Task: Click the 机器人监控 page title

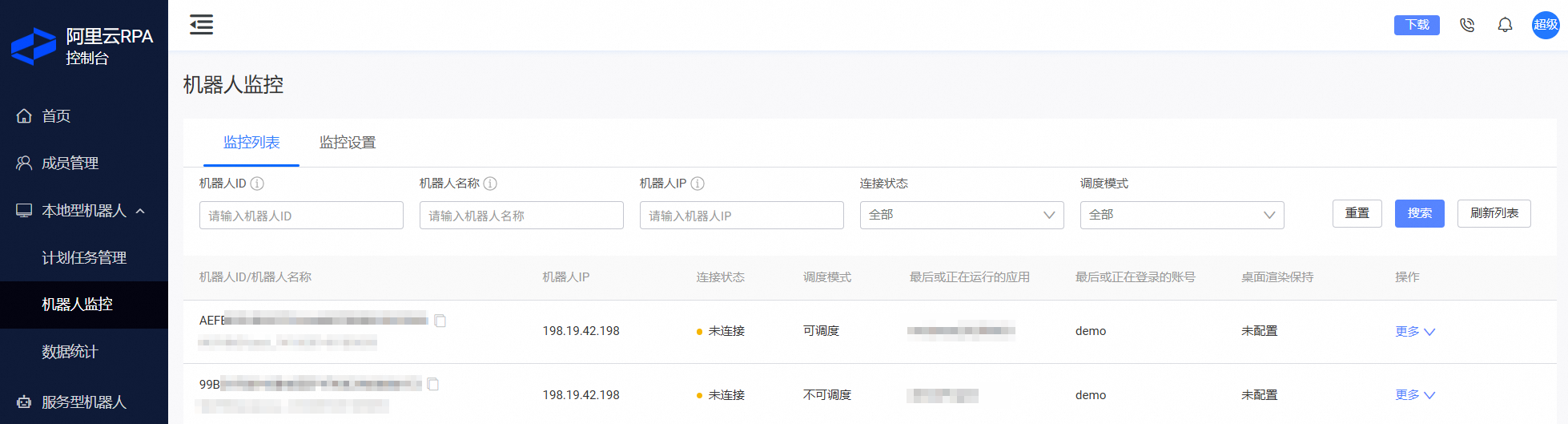Action: point(233,85)
